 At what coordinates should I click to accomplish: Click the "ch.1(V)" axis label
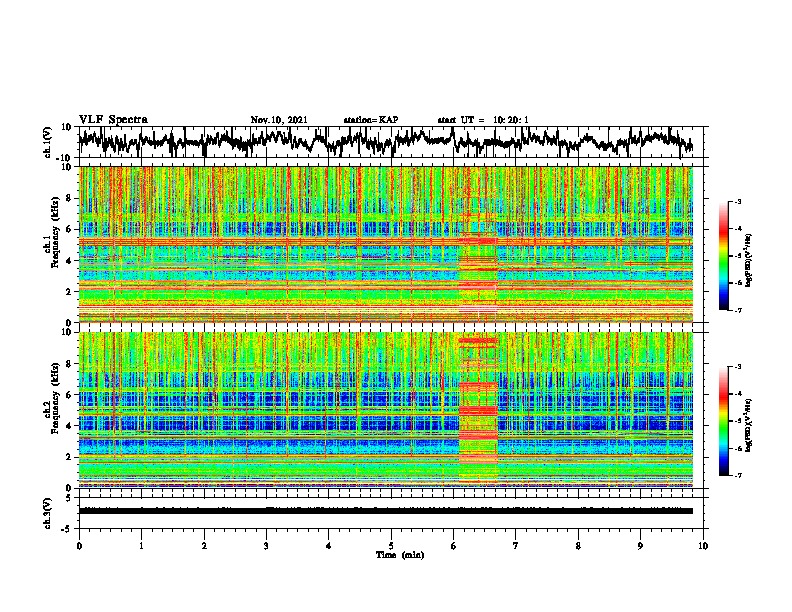click(48, 142)
